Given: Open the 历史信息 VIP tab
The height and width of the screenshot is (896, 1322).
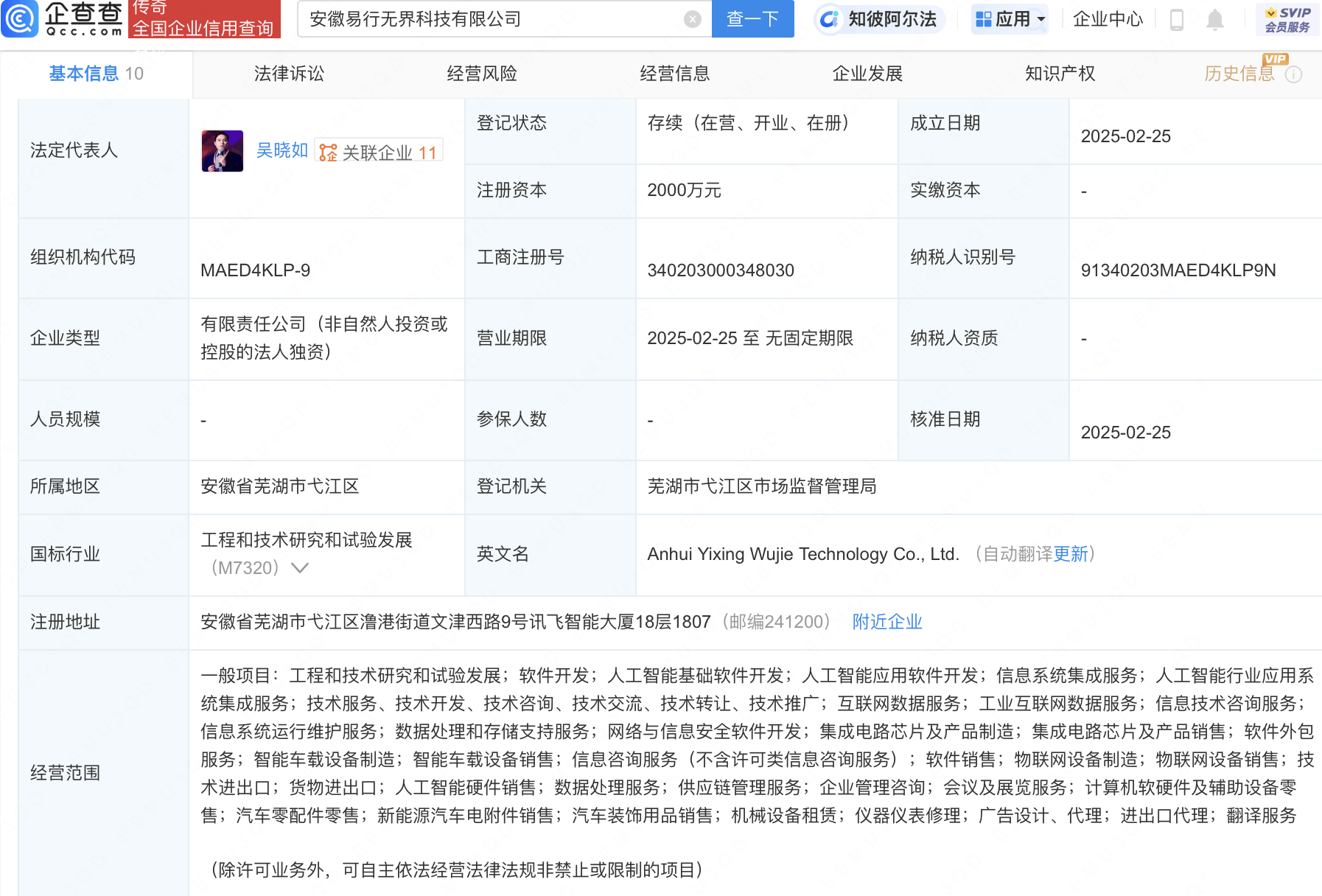Looking at the screenshot, I should (x=1239, y=74).
